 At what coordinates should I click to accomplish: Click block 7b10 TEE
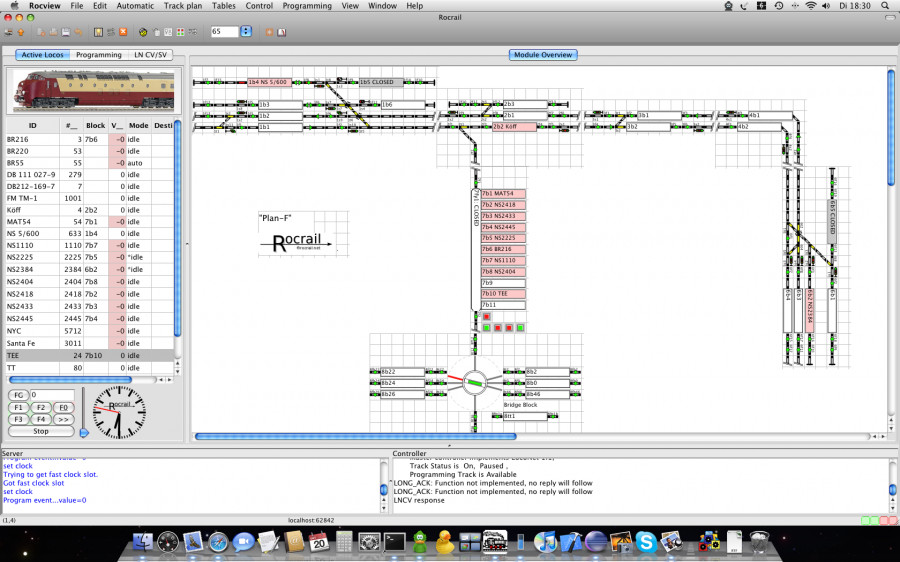pos(503,293)
